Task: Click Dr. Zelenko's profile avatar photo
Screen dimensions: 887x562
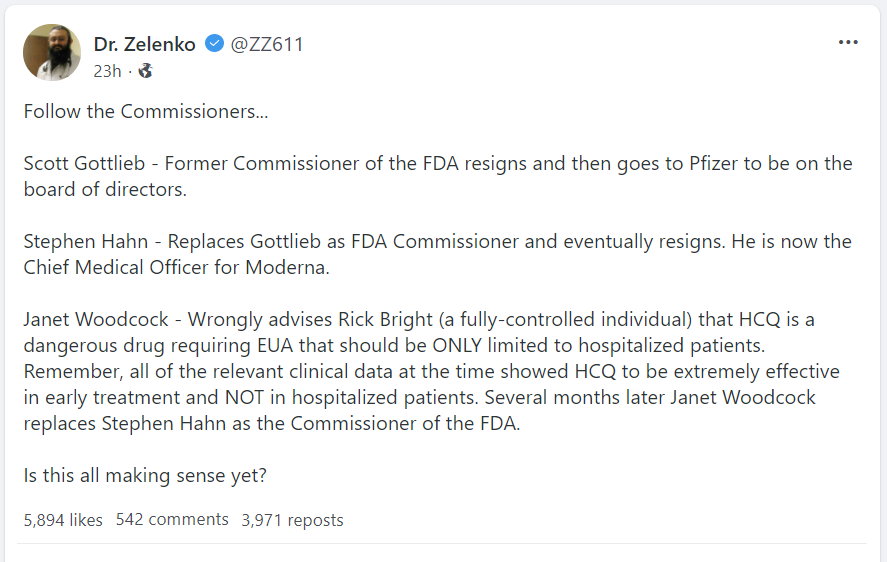Action: pyautogui.click(x=51, y=52)
